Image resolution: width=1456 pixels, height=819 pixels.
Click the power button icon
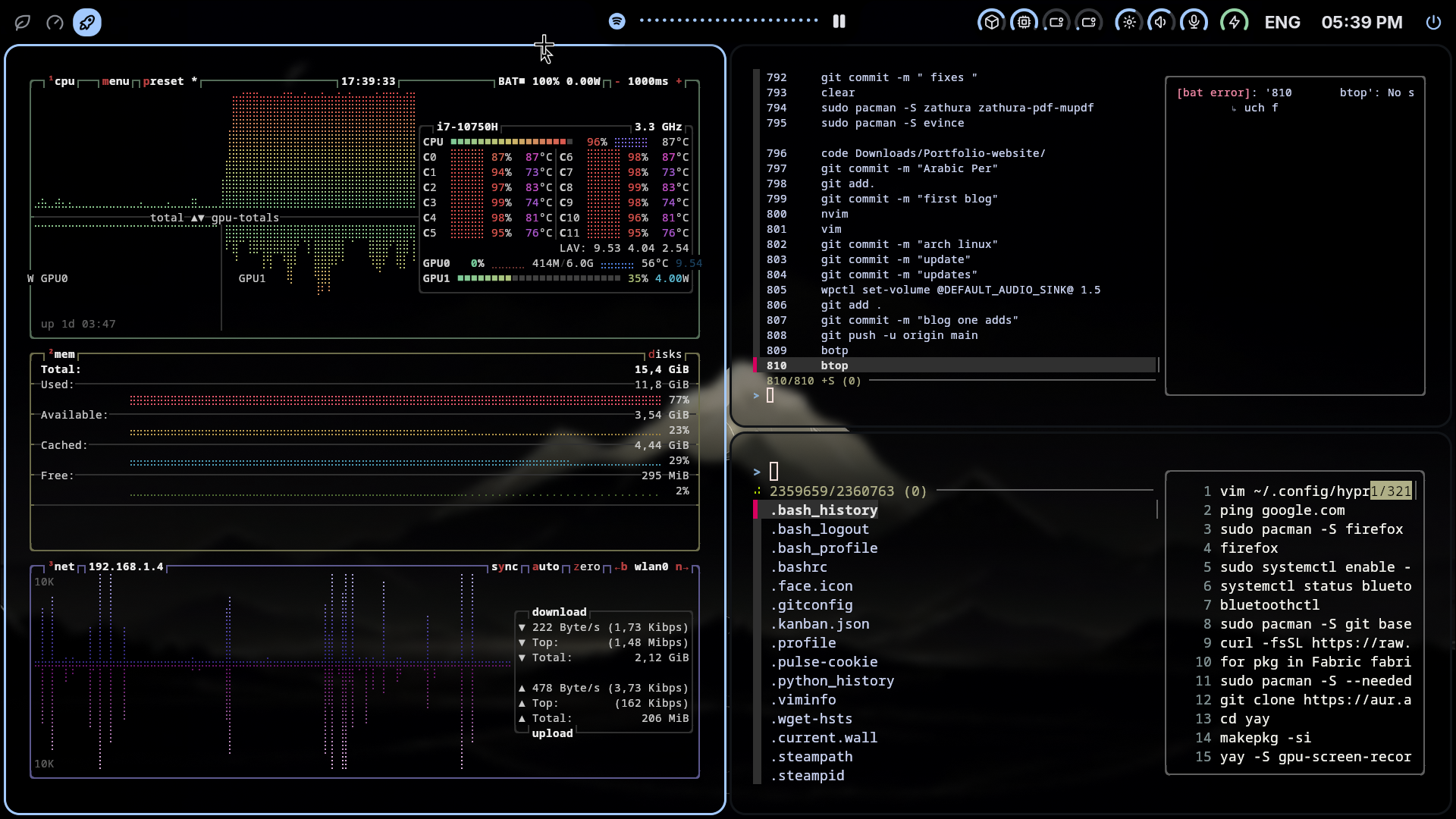(1432, 22)
